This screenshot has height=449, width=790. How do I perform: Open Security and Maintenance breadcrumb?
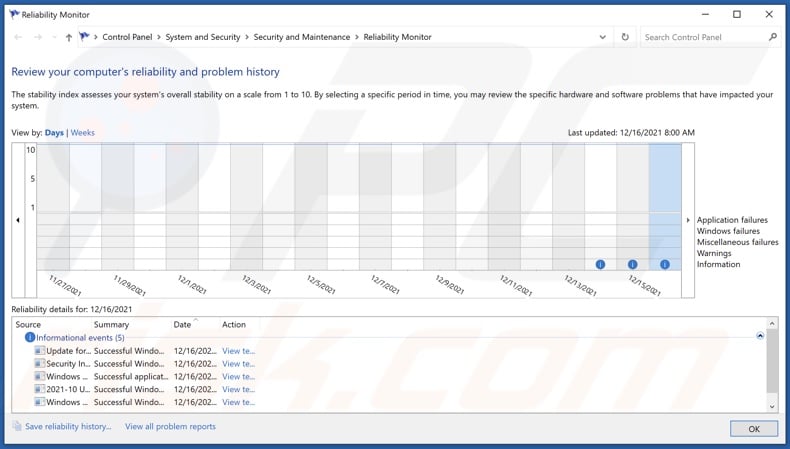301,37
